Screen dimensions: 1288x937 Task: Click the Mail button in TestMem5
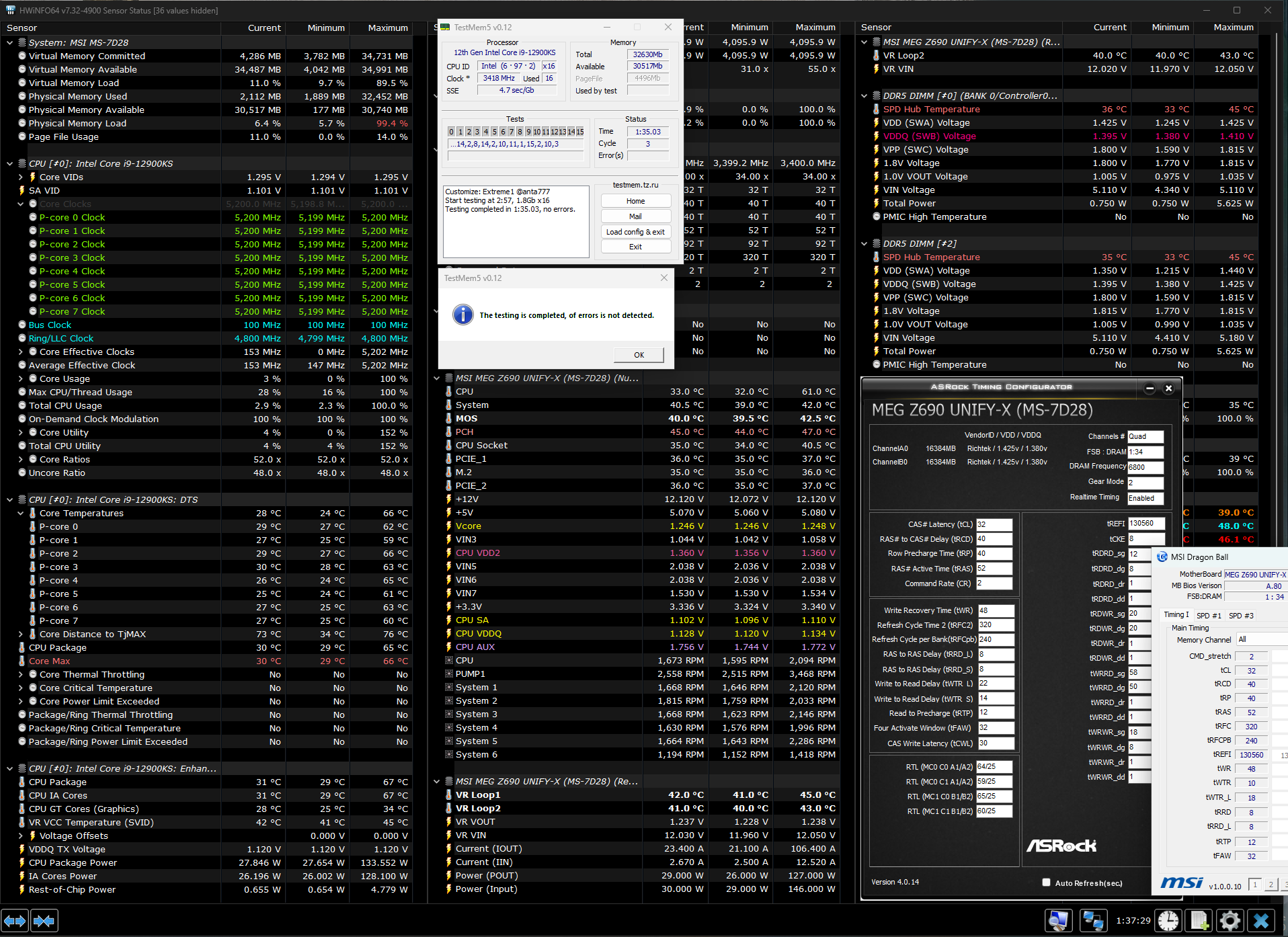(635, 216)
